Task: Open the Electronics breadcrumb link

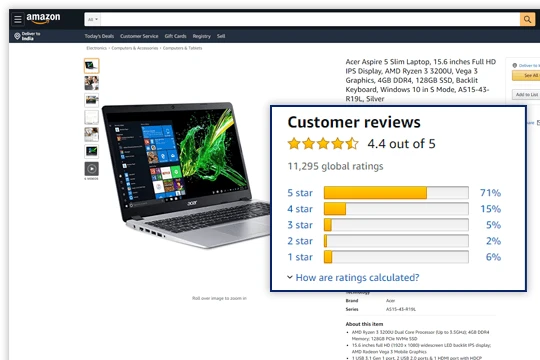Action: pos(96,48)
